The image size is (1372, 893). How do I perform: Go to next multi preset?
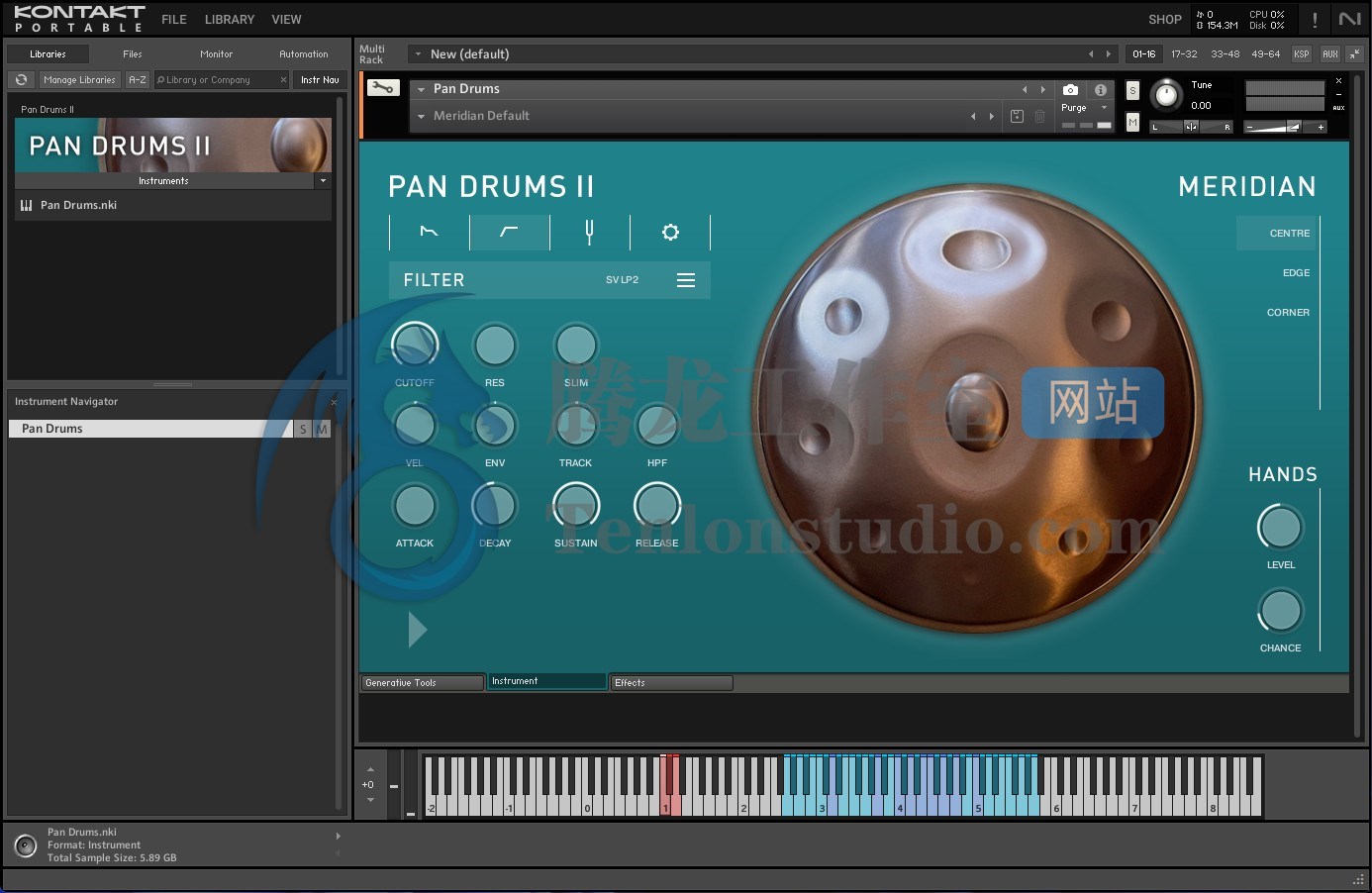point(1109,54)
